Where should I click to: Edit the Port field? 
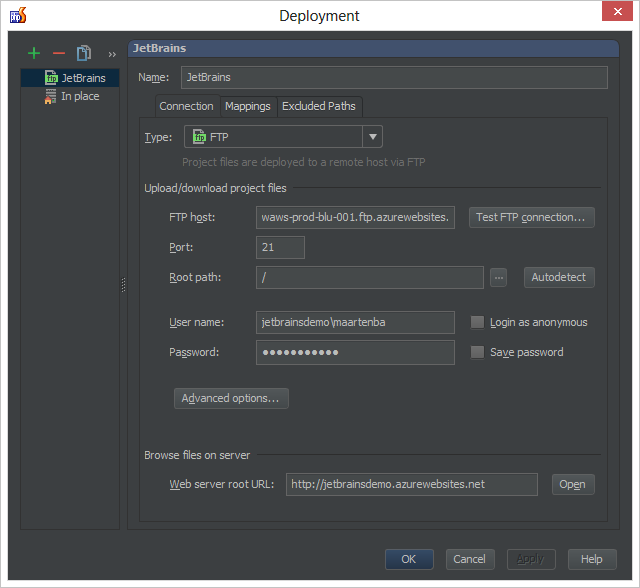[x=280, y=247]
